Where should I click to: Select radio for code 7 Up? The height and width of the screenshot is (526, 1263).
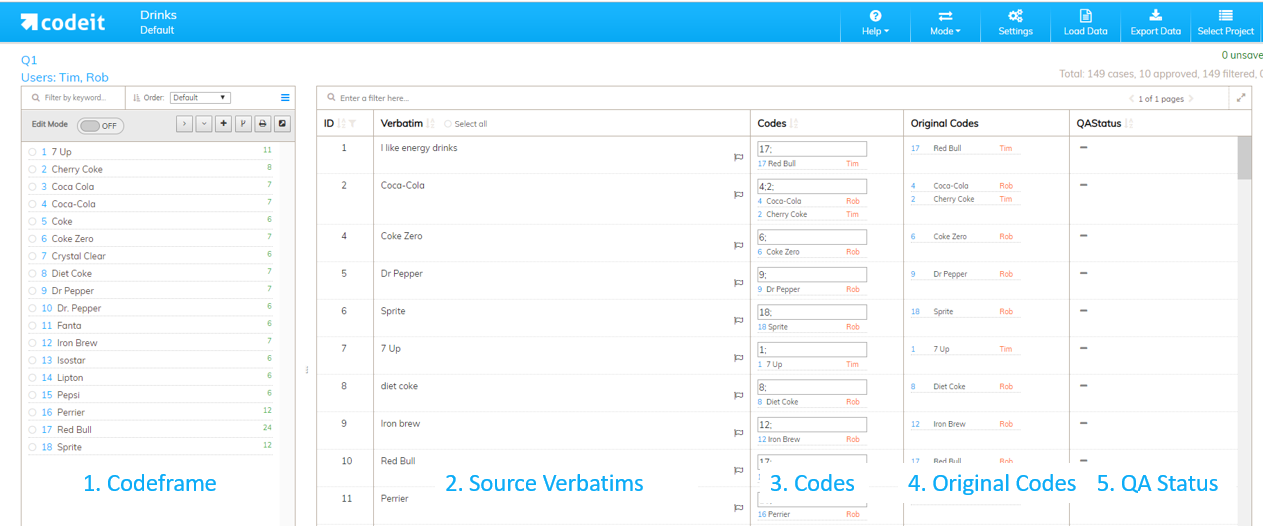pos(33,152)
